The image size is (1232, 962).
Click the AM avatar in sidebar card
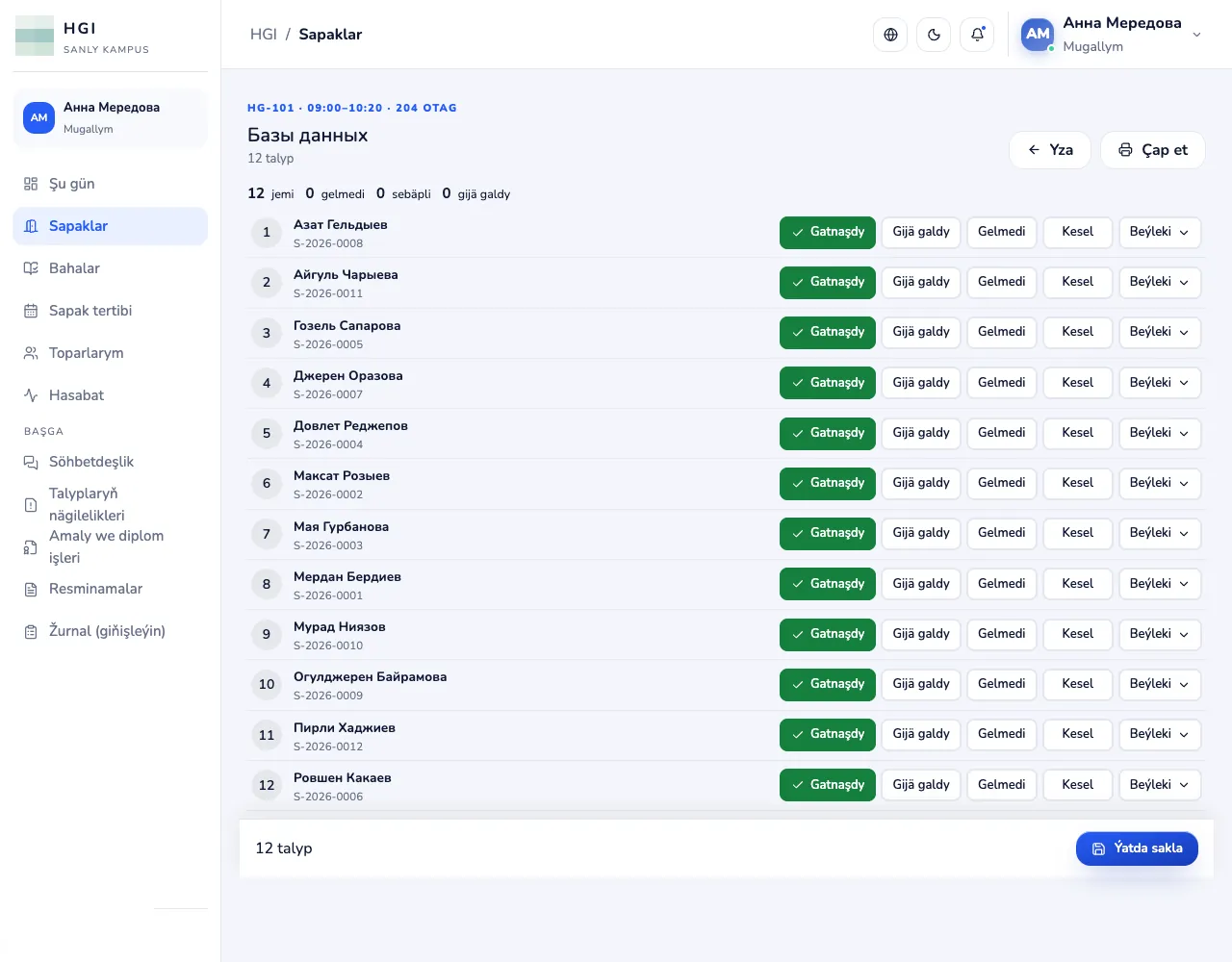pyautogui.click(x=38, y=117)
